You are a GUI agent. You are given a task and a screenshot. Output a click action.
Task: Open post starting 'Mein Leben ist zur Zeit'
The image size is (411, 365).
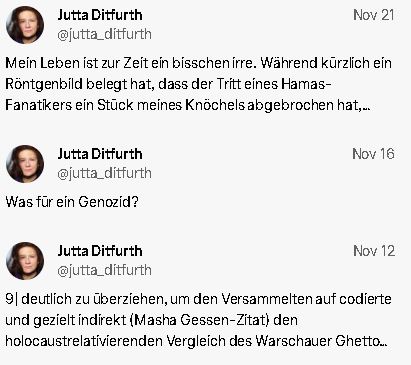(x=199, y=84)
